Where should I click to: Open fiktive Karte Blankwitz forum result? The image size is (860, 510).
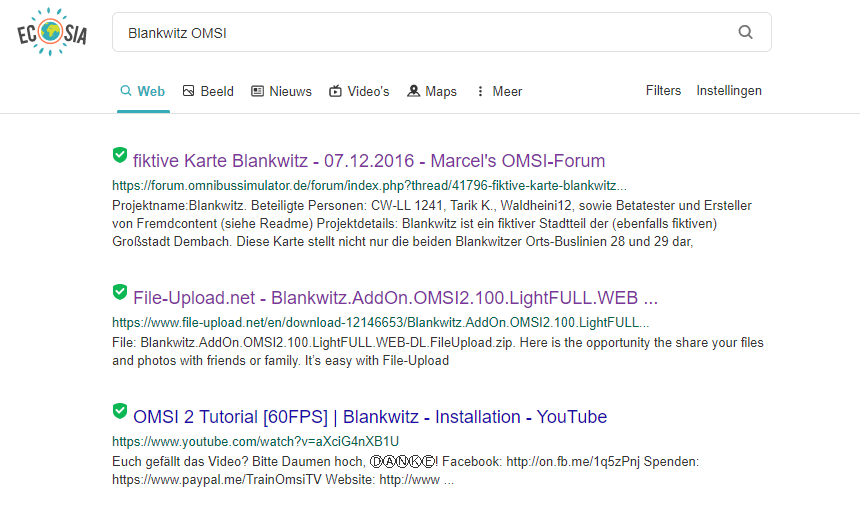coord(368,161)
